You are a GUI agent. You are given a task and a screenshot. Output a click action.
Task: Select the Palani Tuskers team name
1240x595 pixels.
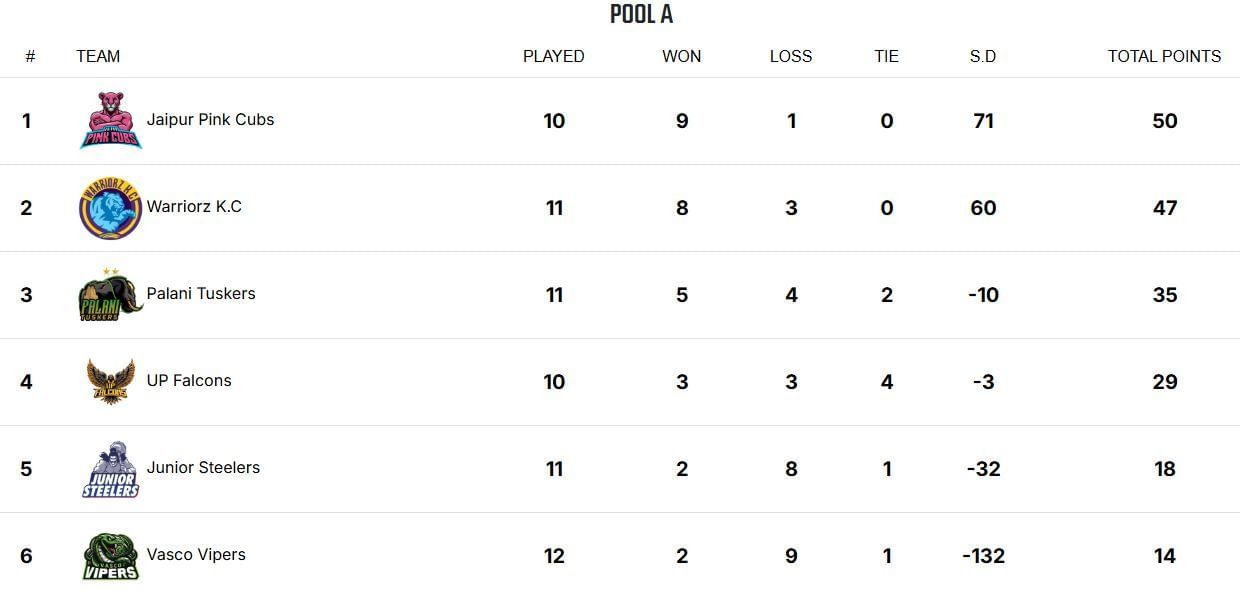pos(201,294)
